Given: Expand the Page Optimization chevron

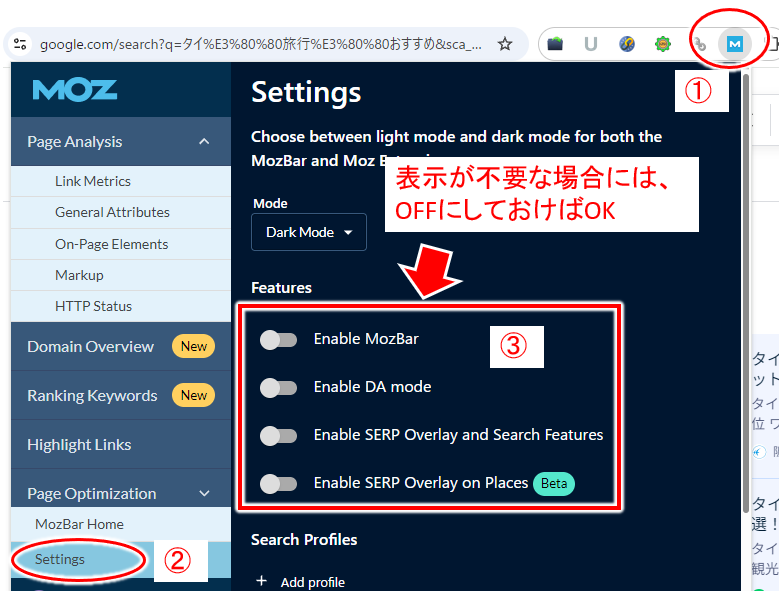Looking at the screenshot, I should (x=204, y=494).
